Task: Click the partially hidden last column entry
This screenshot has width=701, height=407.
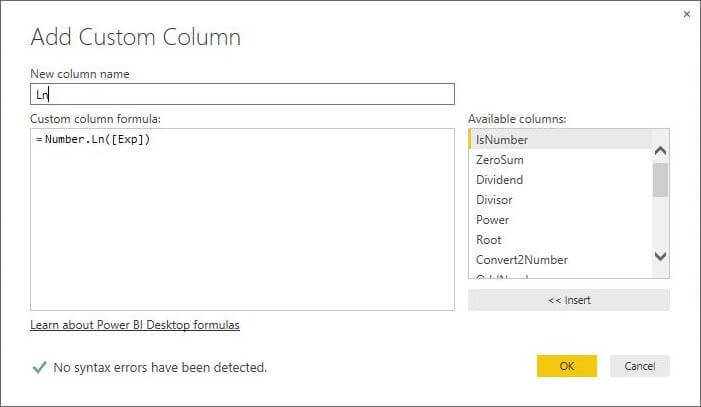Action: pos(505,277)
